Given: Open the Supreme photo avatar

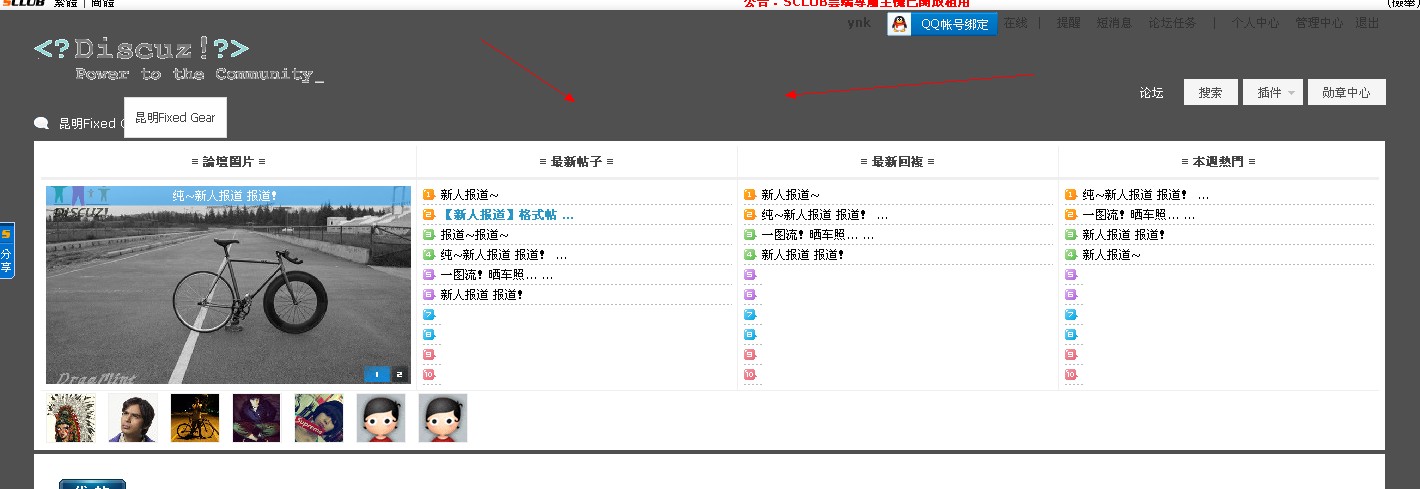Looking at the screenshot, I should [319, 418].
